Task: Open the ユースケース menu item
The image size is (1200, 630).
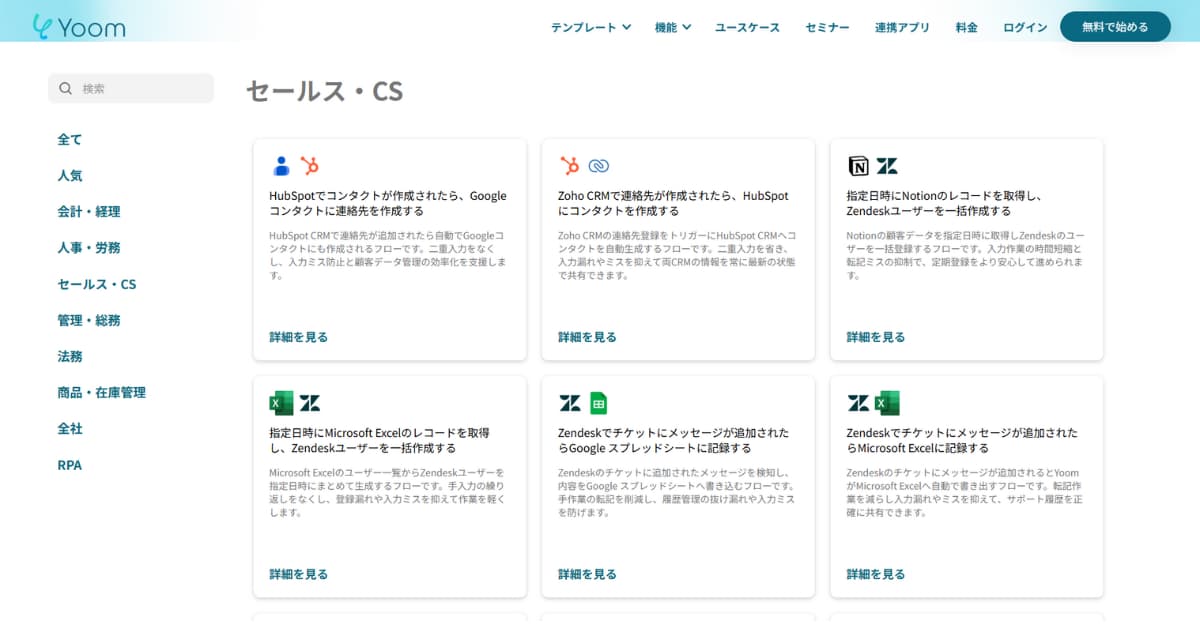Action: click(x=747, y=27)
